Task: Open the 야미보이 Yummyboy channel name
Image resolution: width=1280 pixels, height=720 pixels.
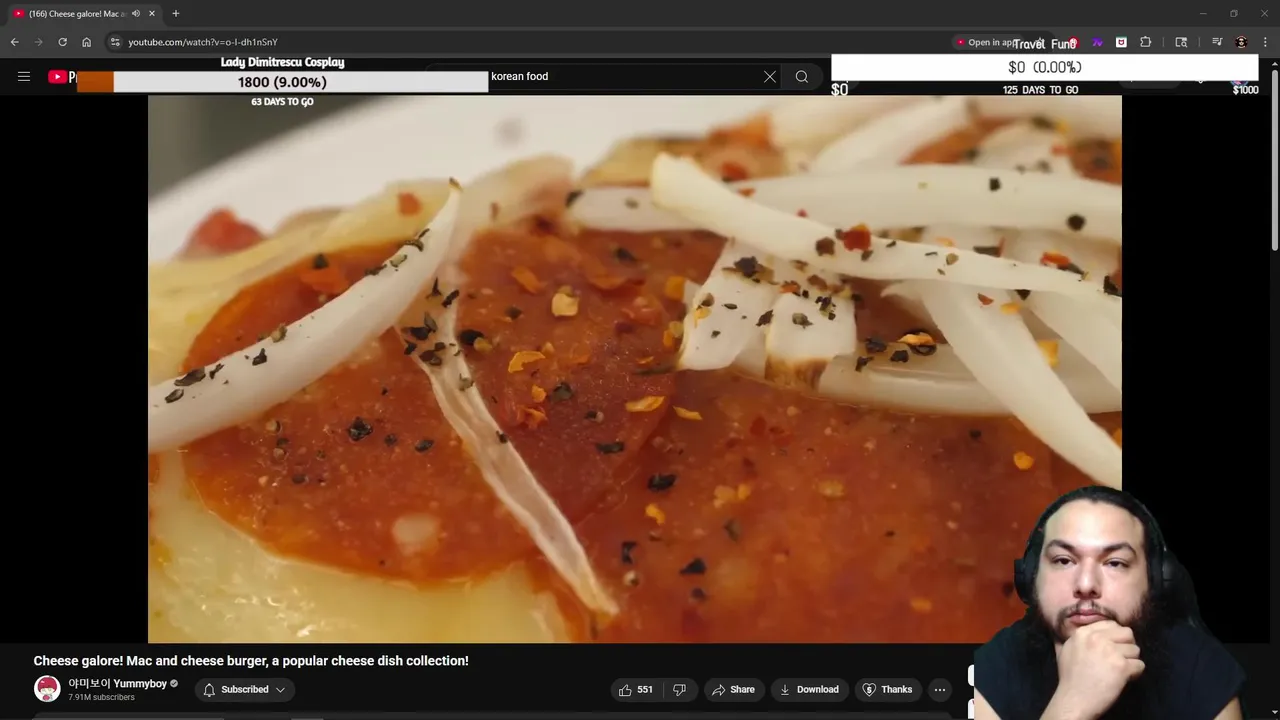Action: 117,684
